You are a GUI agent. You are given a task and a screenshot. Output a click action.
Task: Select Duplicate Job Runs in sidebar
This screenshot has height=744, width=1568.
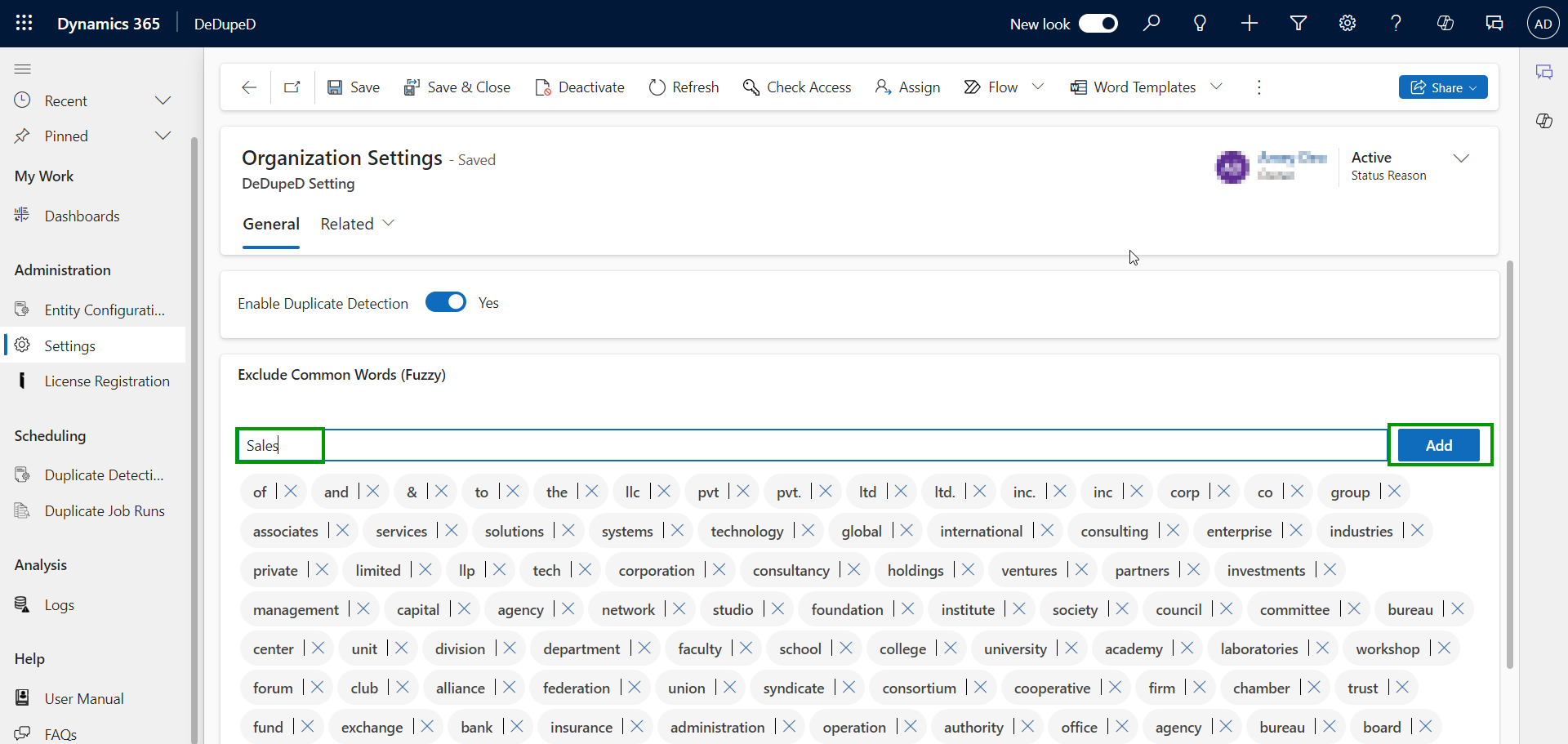(x=105, y=511)
